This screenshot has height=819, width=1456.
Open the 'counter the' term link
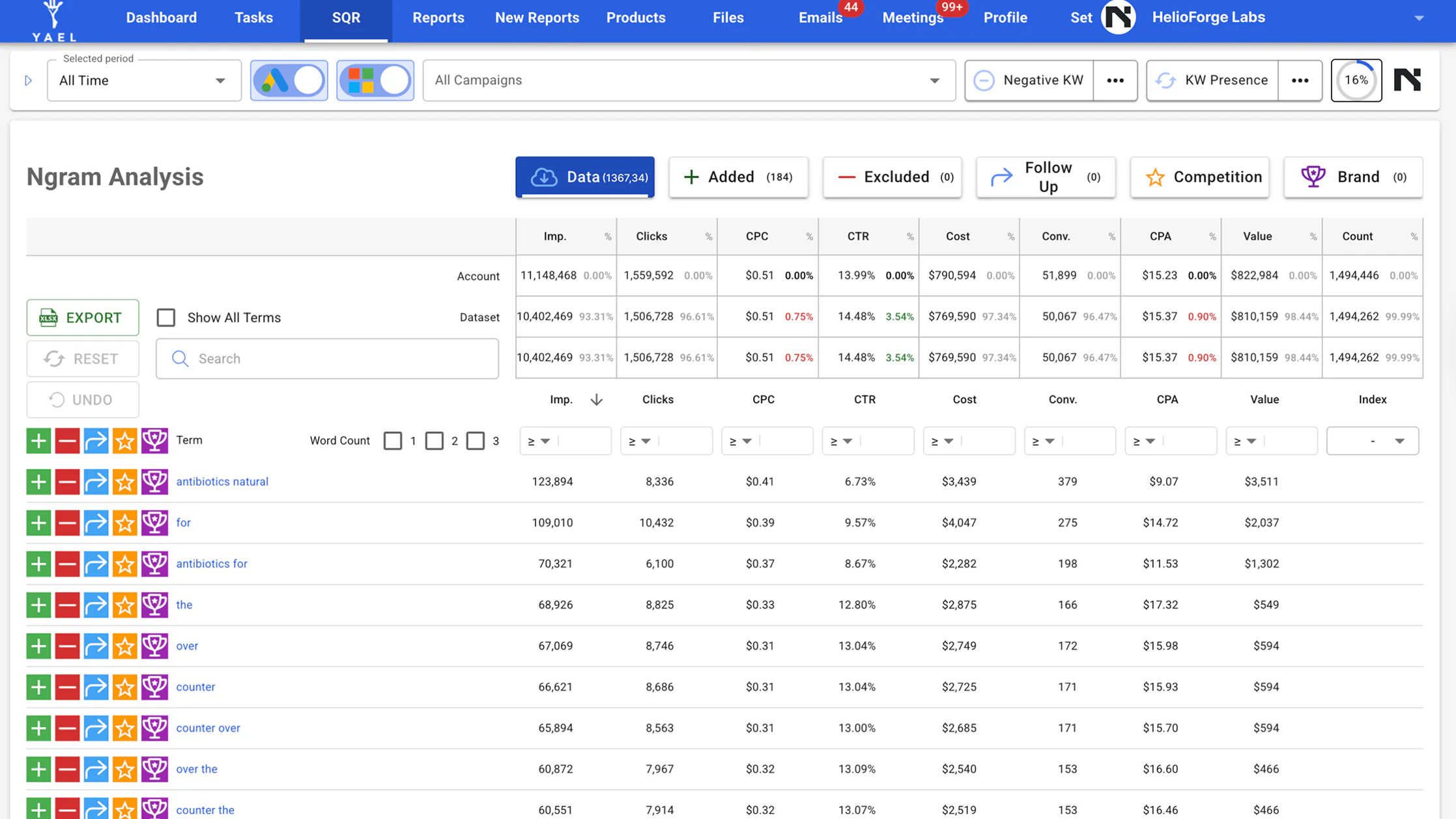pyautogui.click(x=205, y=810)
